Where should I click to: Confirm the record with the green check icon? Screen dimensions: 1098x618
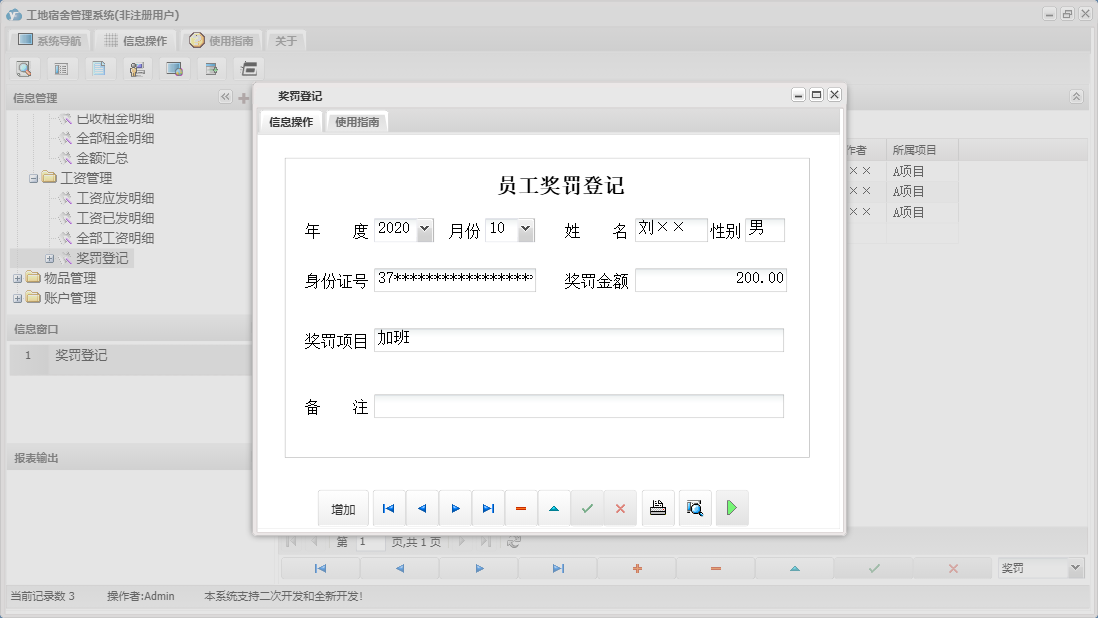point(587,508)
